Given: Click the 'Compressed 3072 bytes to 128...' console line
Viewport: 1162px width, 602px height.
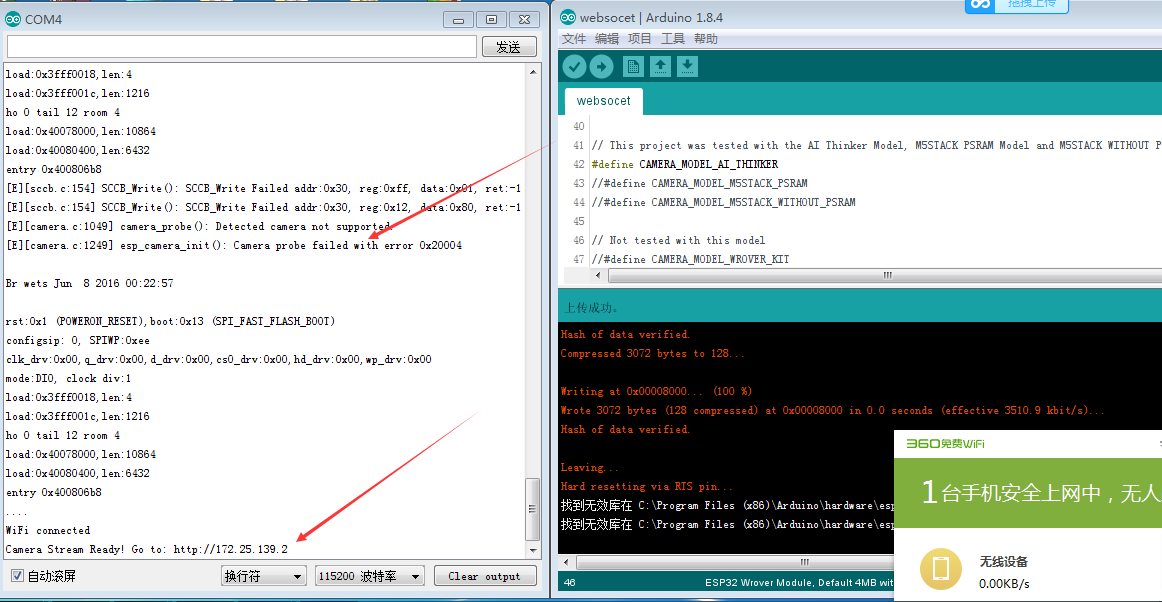Looking at the screenshot, I should pos(652,354).
